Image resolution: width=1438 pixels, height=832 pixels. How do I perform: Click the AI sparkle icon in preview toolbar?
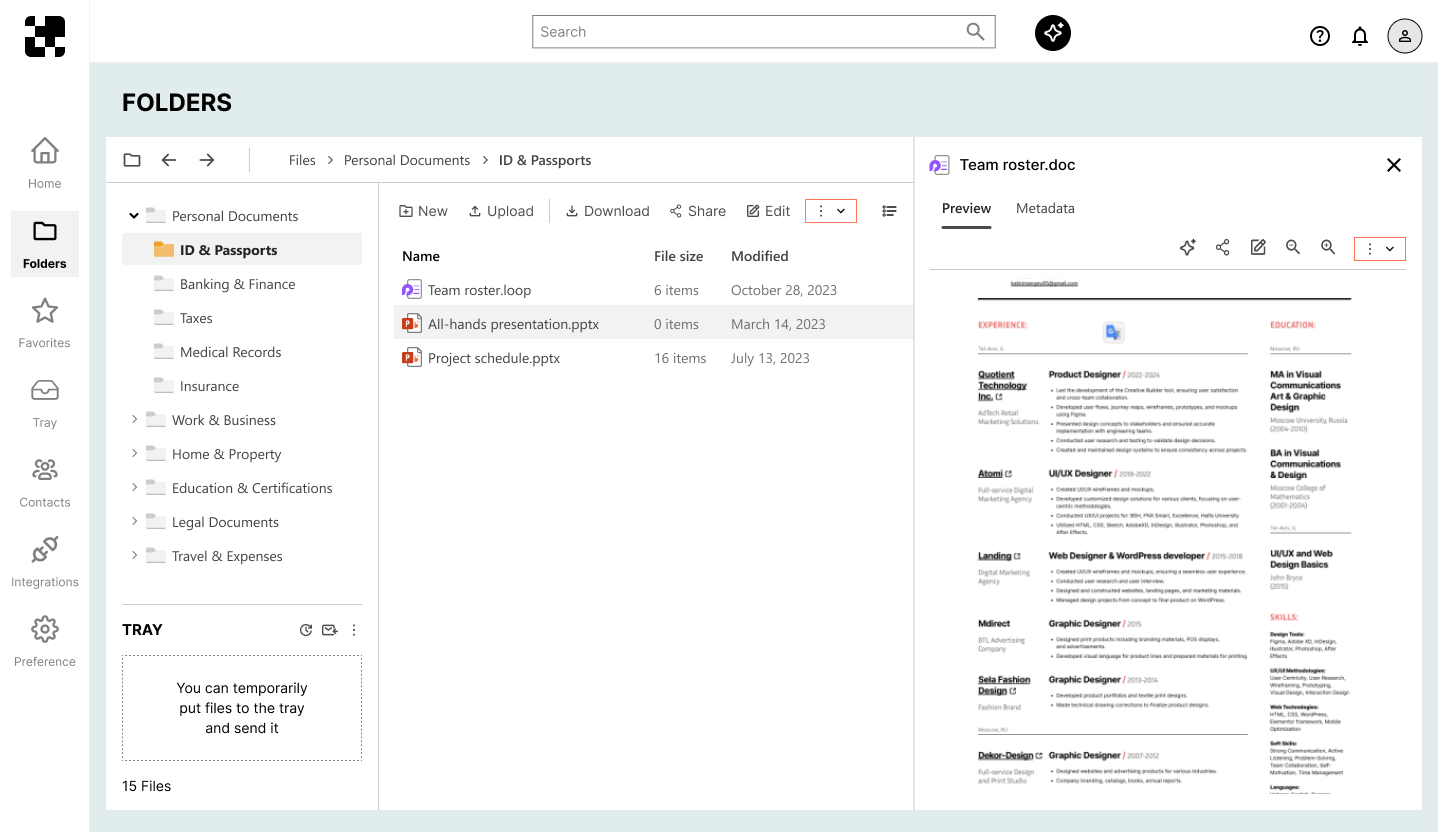coord(1187,248)
